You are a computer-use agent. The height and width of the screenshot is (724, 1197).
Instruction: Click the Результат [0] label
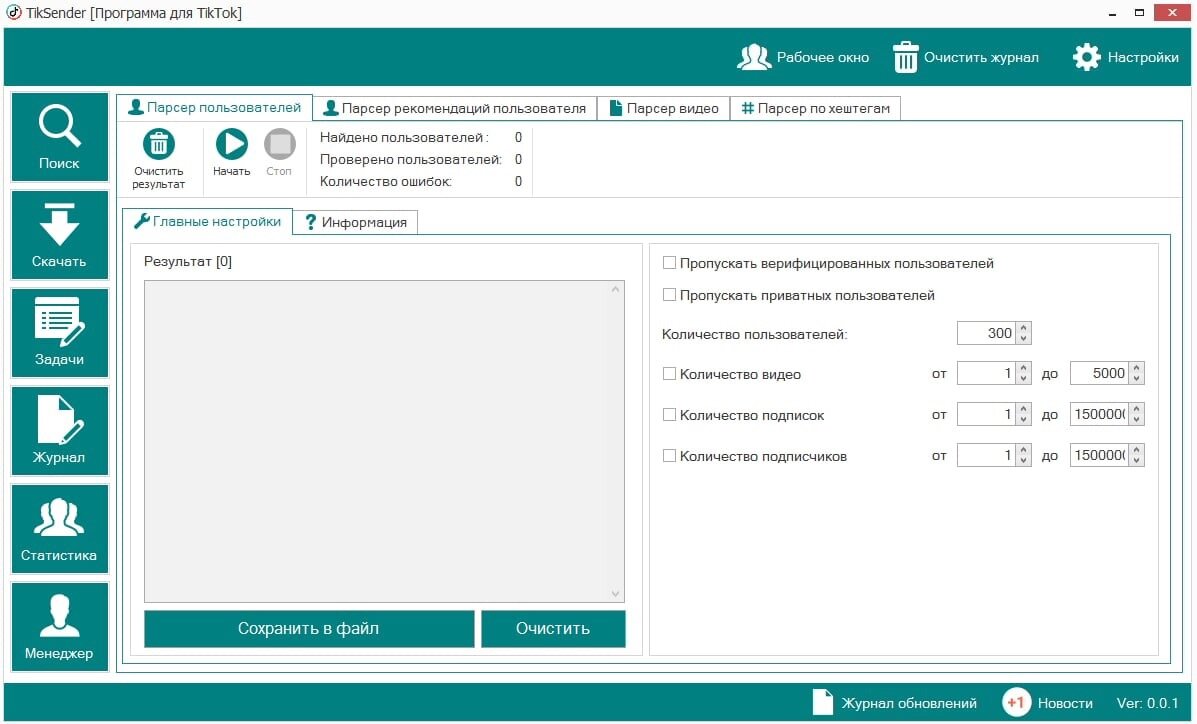pos(188,261)
